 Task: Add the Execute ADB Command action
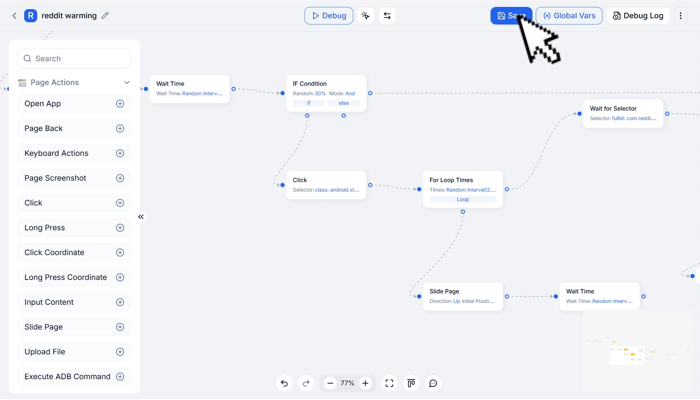(x=120, y=377)
